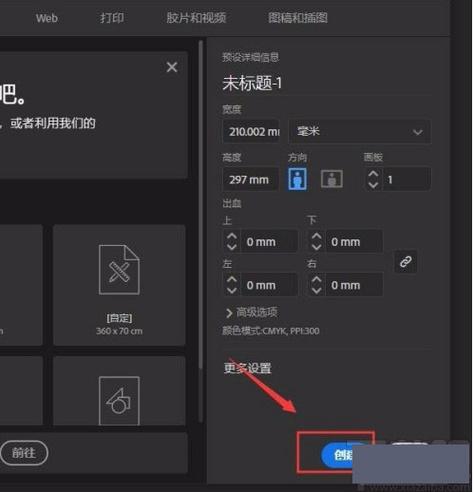
Task: Toggle the bleed link chain icon
Action: [x=406, y=262]
